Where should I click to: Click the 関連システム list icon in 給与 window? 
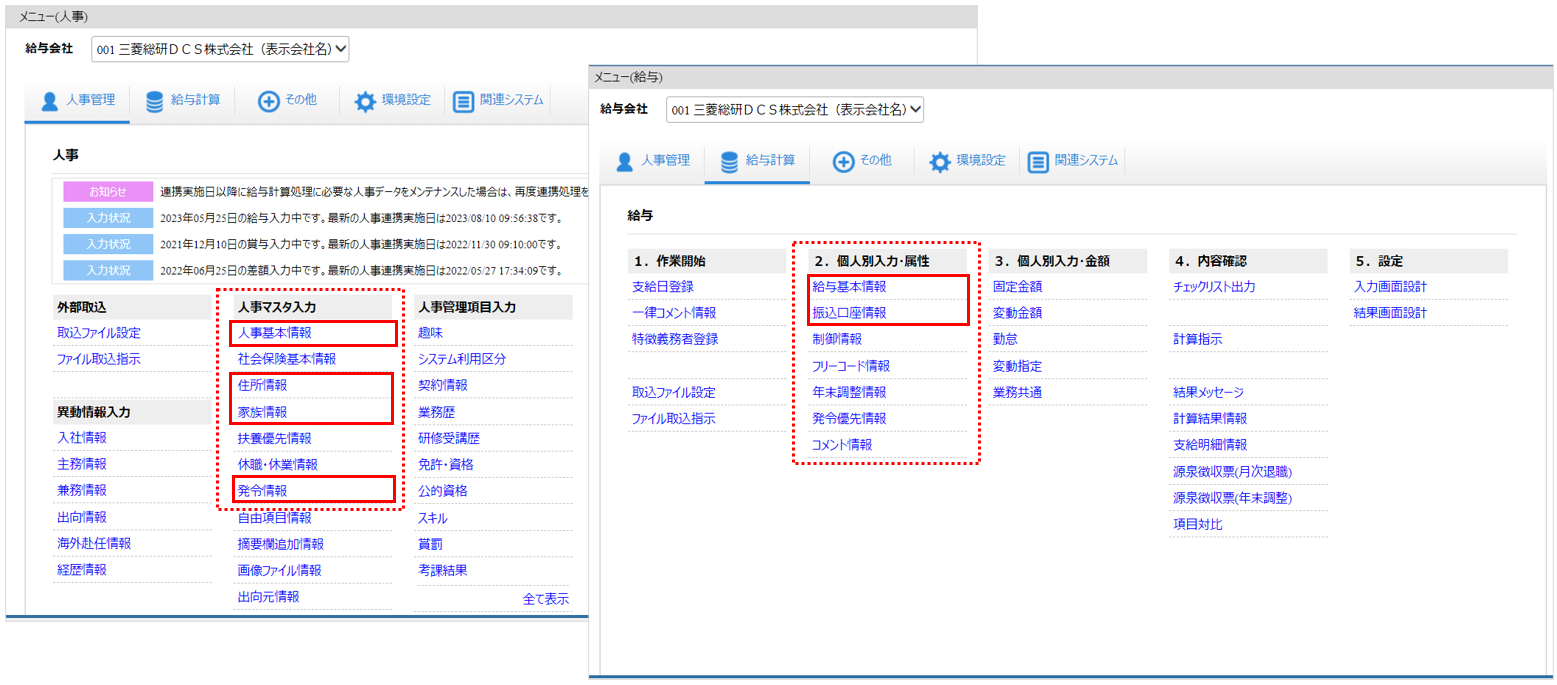point(1038,161)
